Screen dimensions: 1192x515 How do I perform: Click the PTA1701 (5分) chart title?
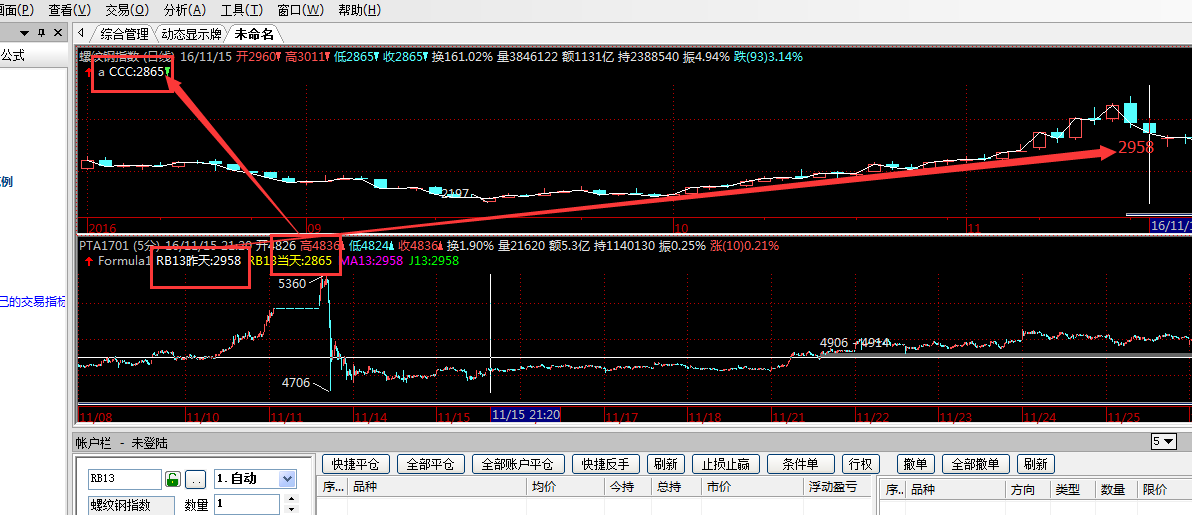click(x=119, y=246)
